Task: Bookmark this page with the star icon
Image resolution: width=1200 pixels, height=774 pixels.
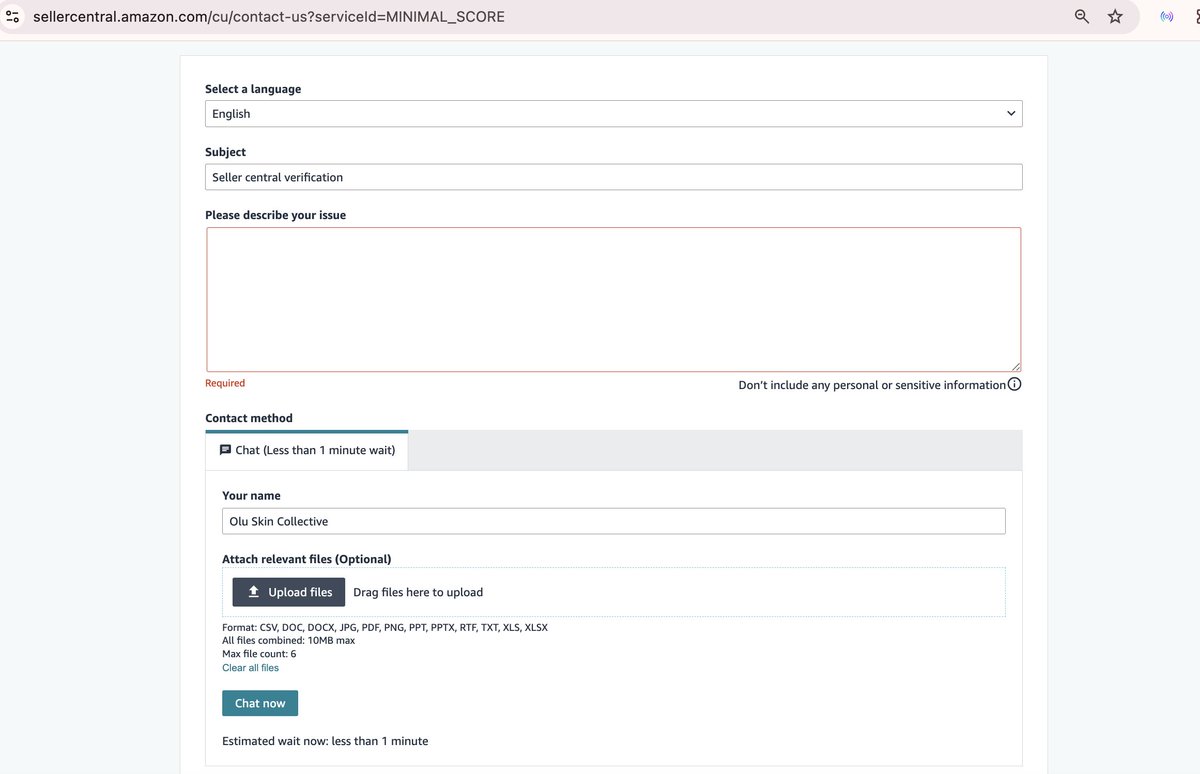Action: click(x=1115, y=16)
